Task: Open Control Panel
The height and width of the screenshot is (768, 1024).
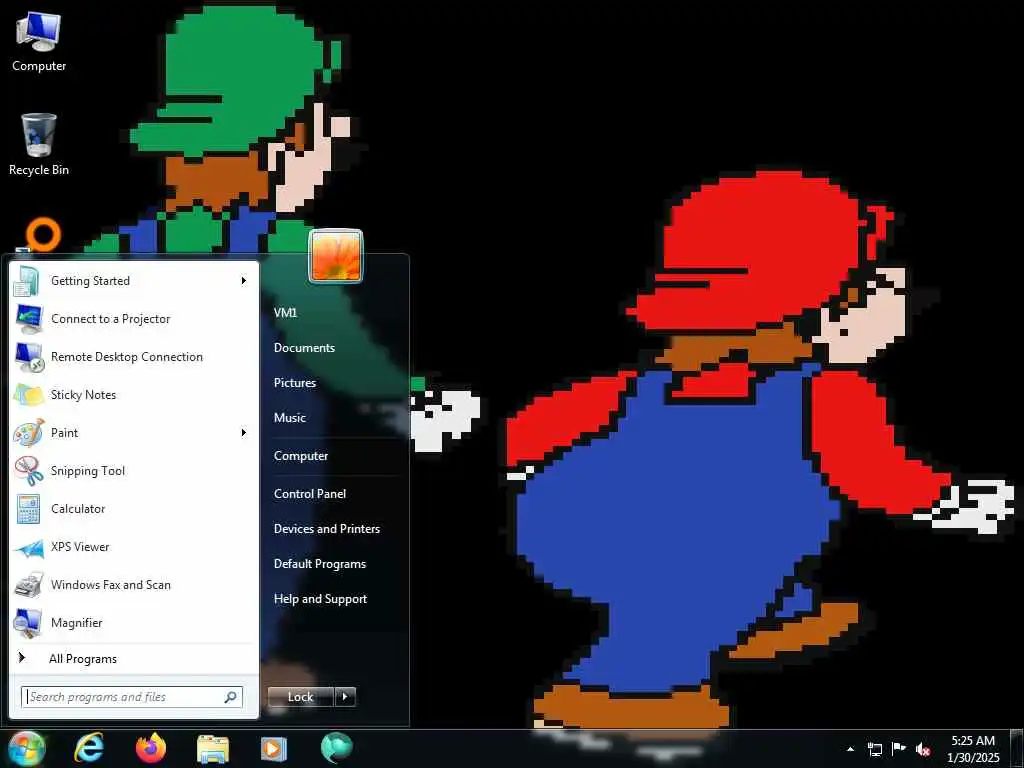Action: [310, 494]
